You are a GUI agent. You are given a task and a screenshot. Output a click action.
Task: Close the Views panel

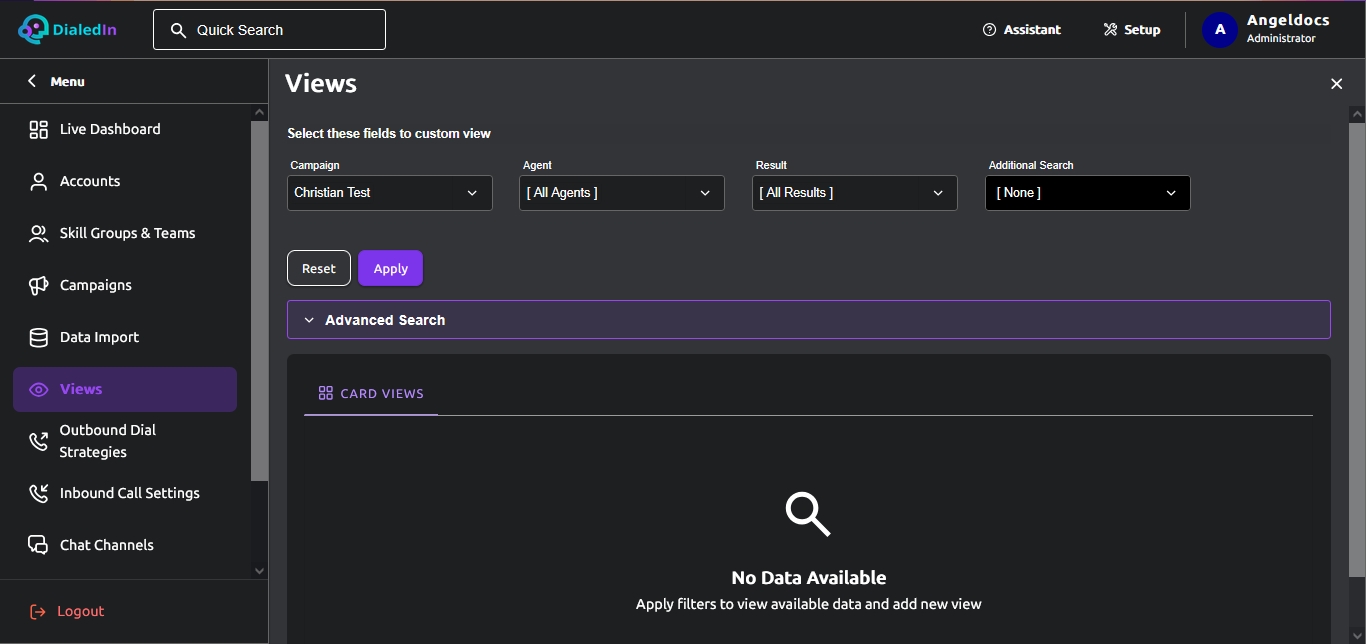[1336, 84]
